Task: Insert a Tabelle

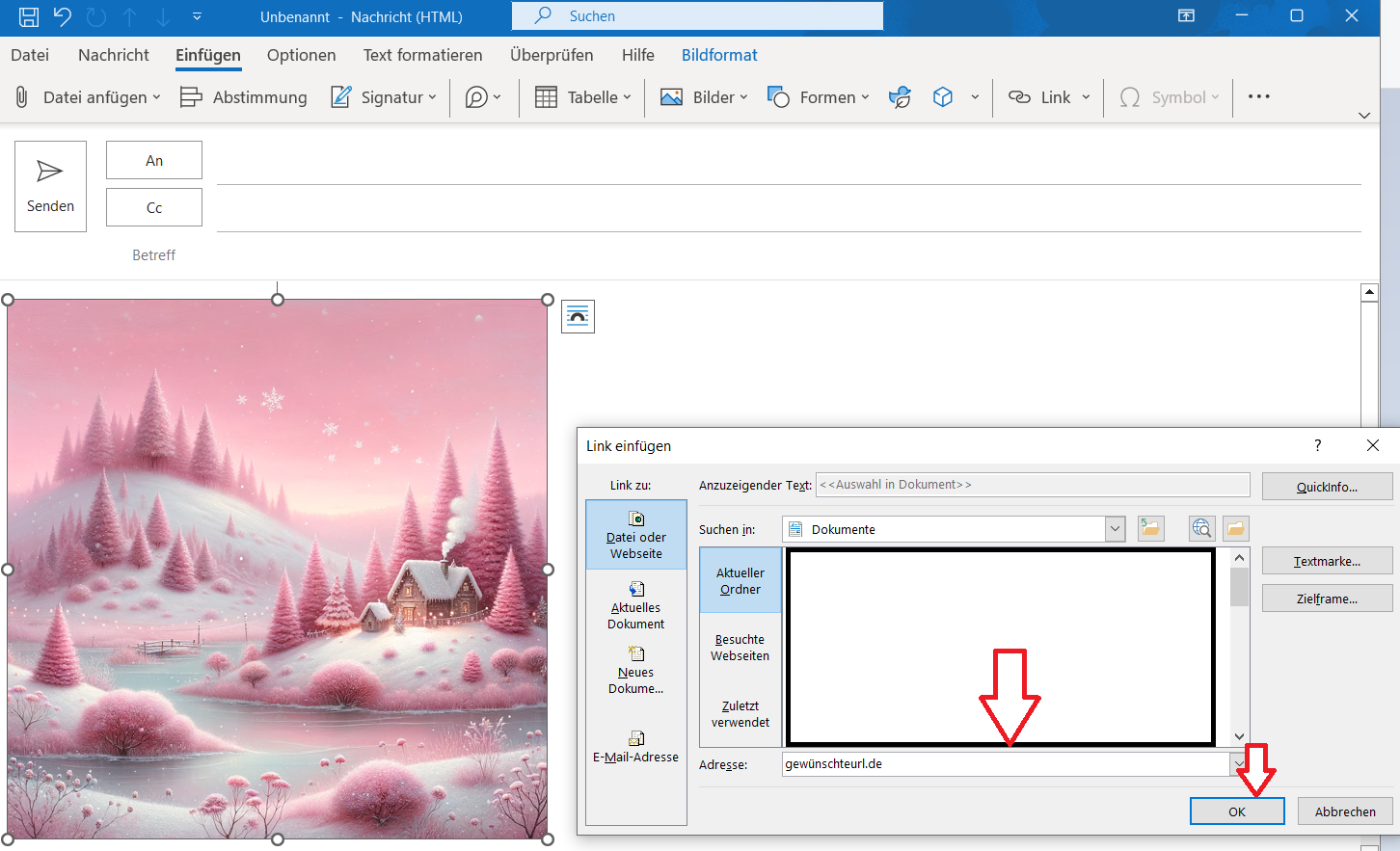Action: coord(583,97)
